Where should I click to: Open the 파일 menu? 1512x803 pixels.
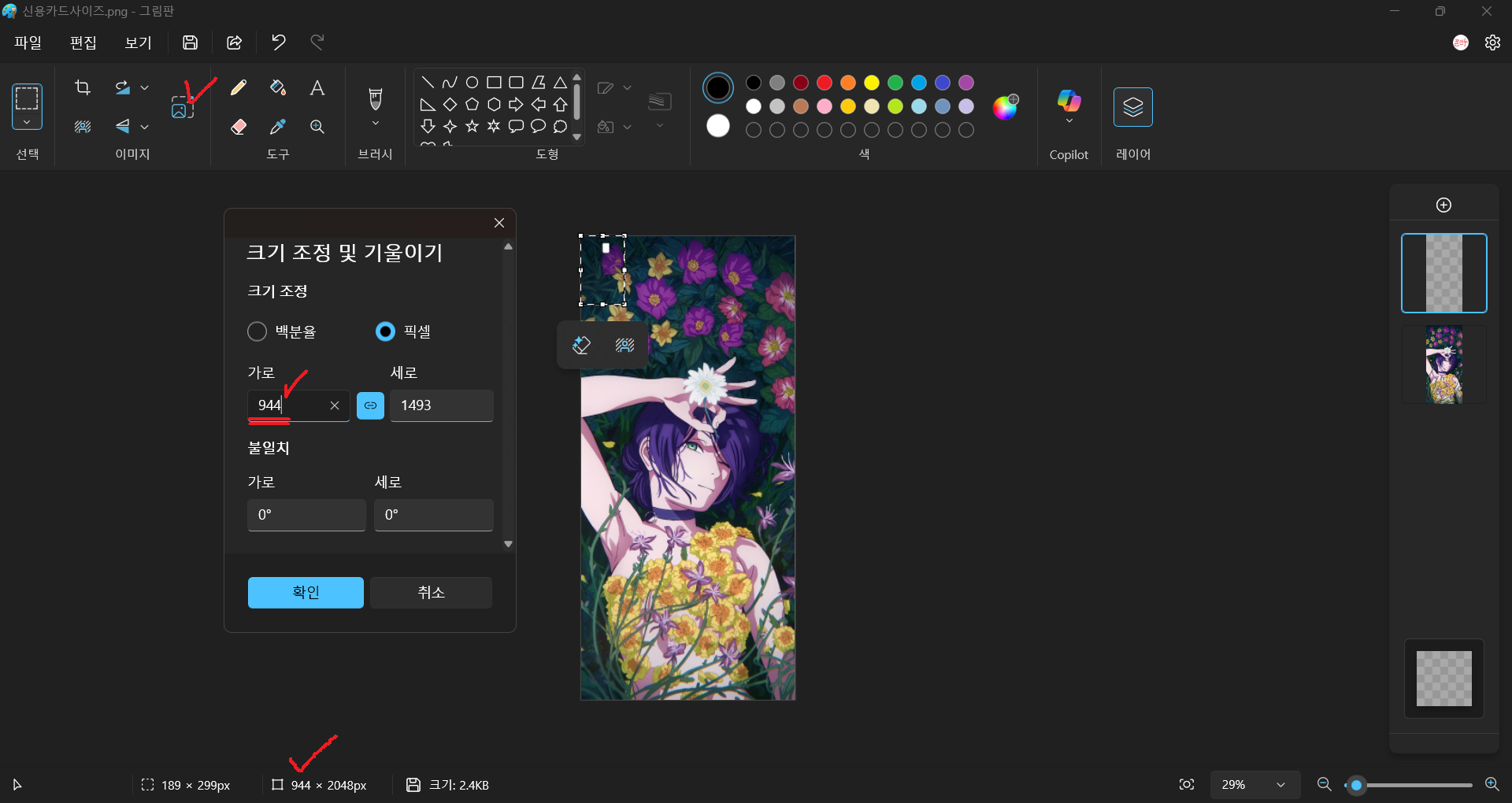pos(28,43)
